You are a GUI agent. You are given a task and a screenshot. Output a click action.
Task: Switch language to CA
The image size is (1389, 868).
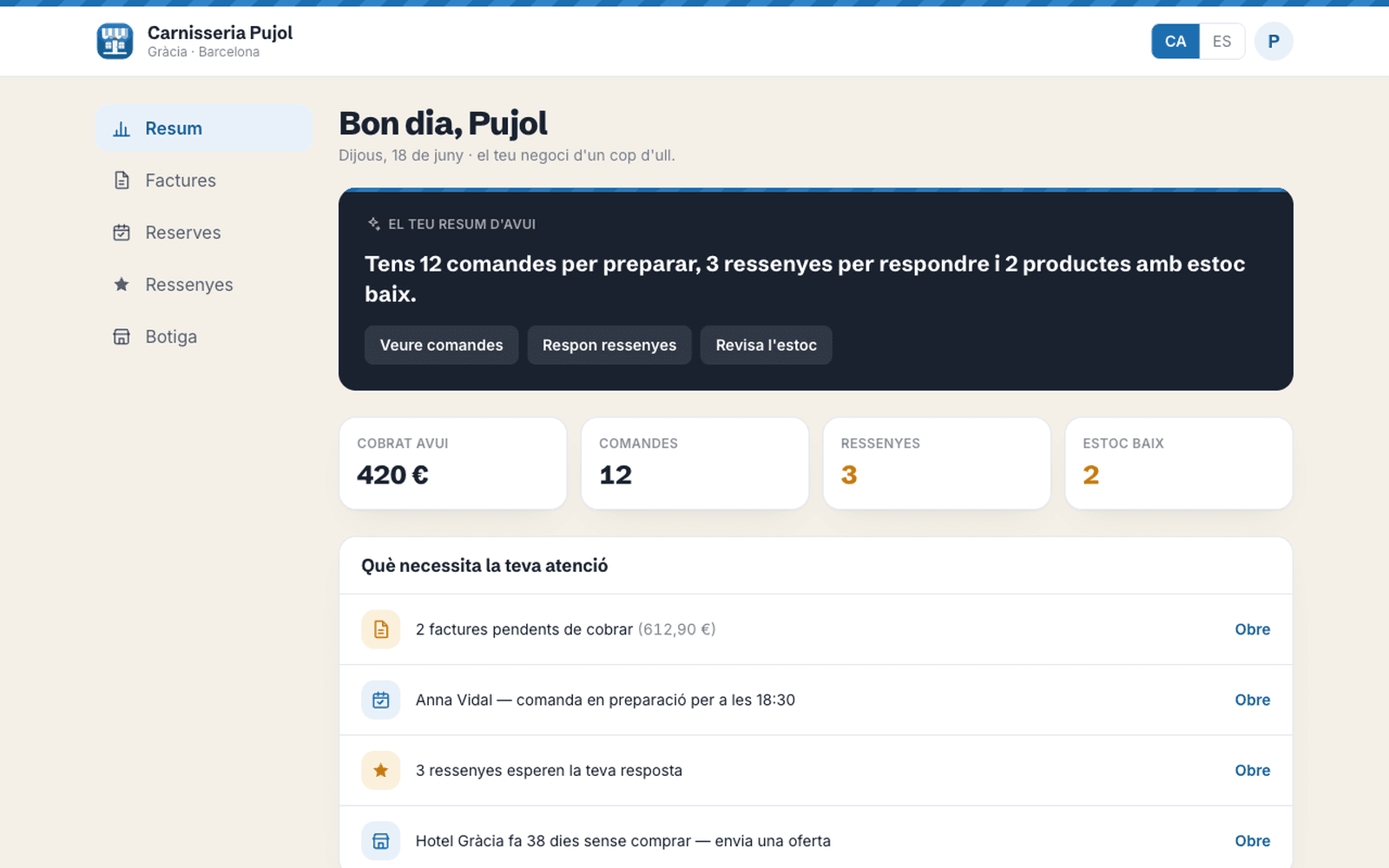(1175, 42)
